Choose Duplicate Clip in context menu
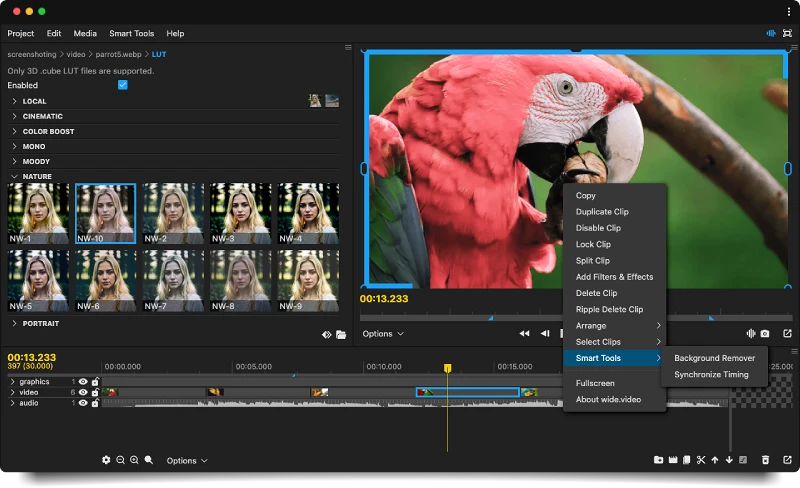 pos(615,211)
